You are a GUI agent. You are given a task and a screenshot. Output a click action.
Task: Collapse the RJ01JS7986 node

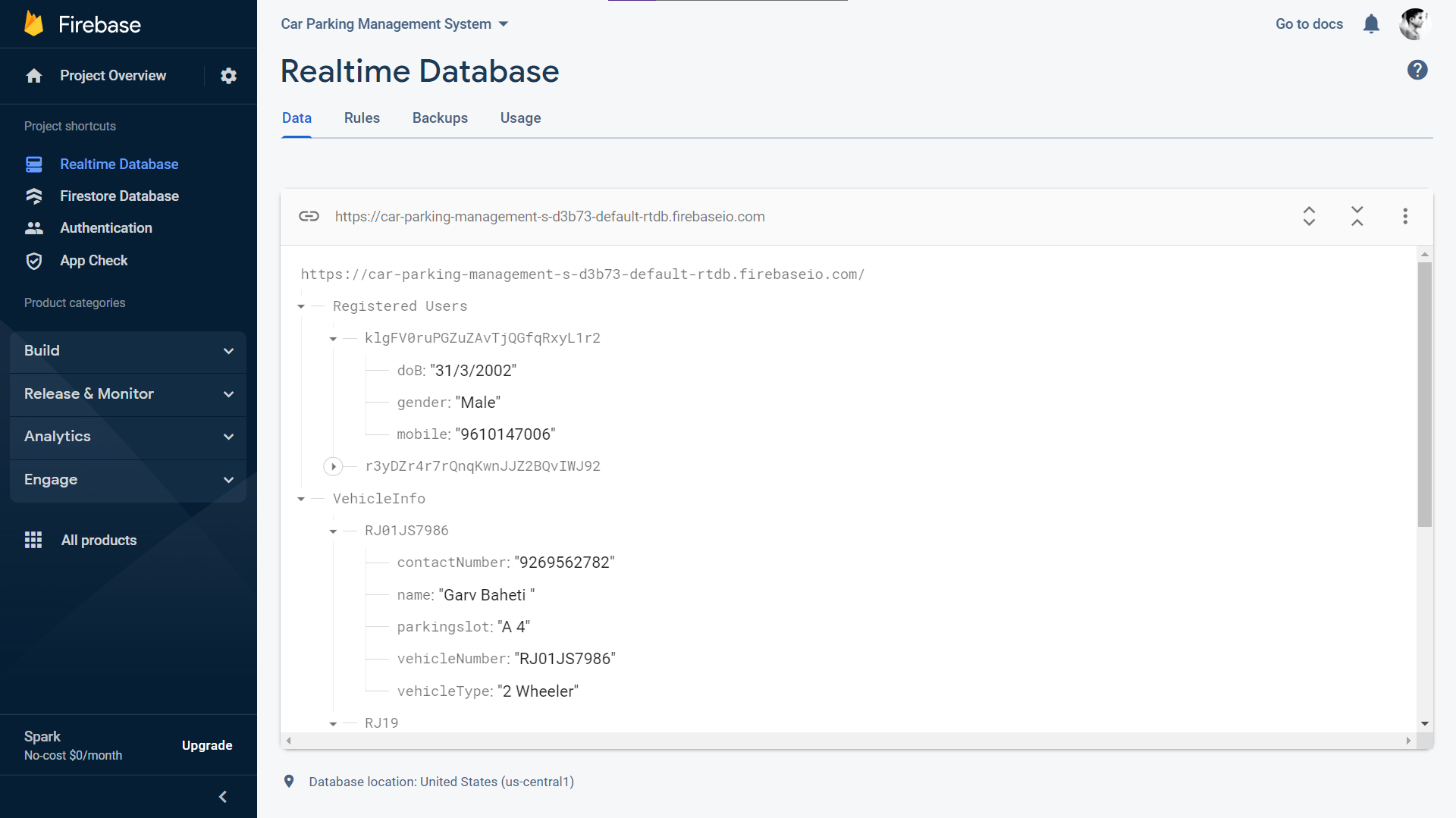tap(333, 531)
